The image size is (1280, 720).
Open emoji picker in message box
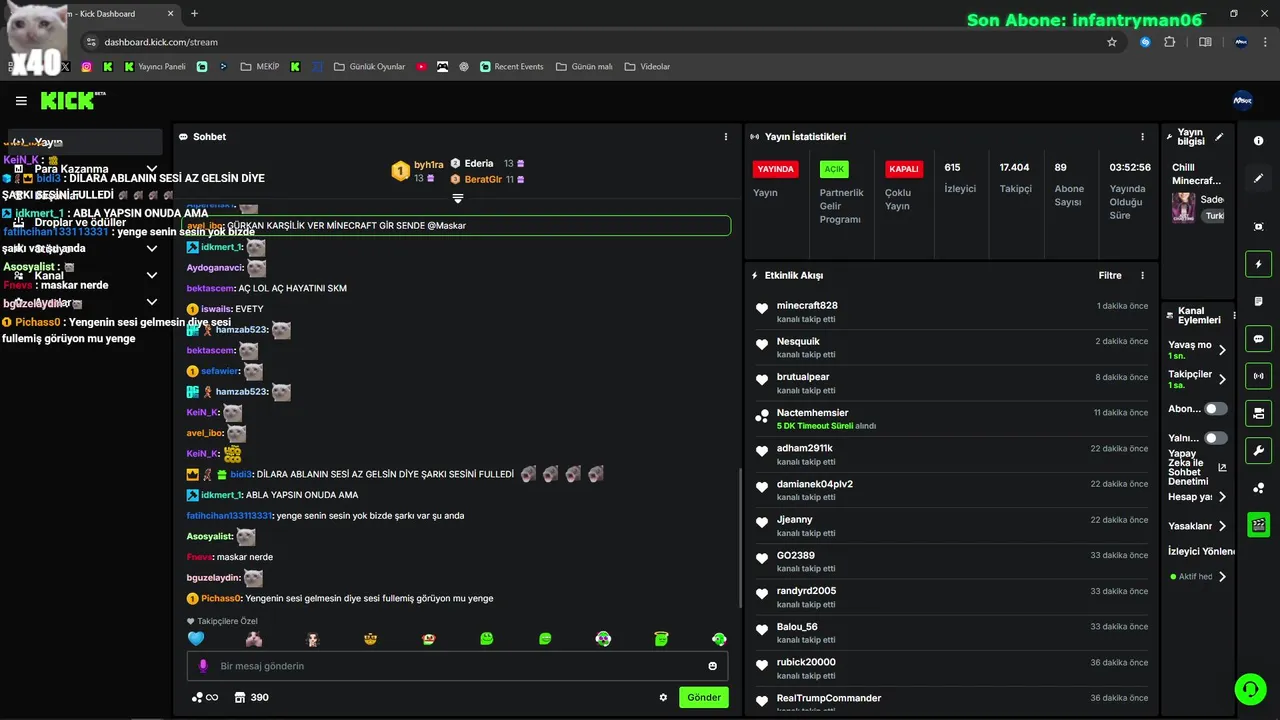pos(713,666)
